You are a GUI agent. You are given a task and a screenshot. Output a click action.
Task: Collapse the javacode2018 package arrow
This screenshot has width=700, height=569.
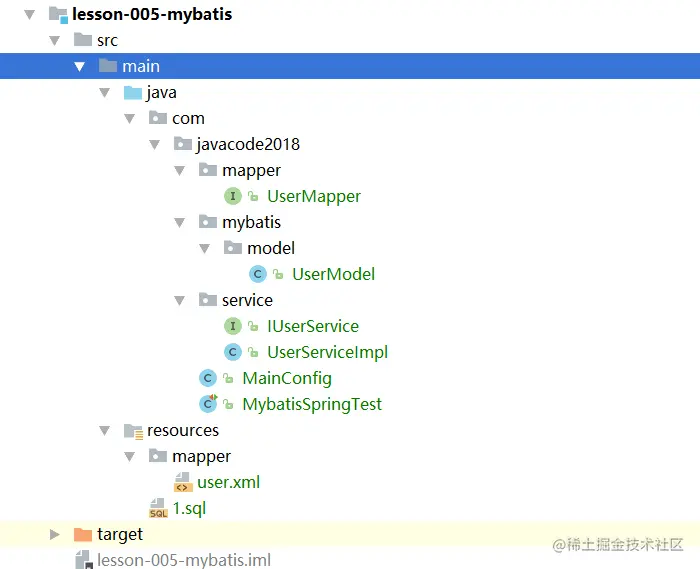pyautogui.click(x=154, y=145)
